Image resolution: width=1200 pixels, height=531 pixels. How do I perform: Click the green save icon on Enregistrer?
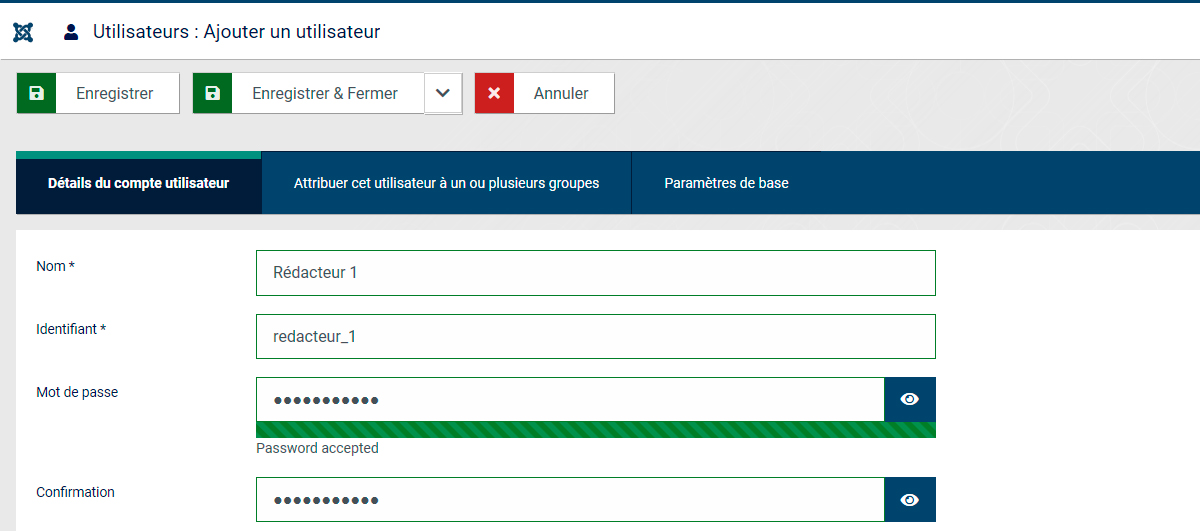37,93
